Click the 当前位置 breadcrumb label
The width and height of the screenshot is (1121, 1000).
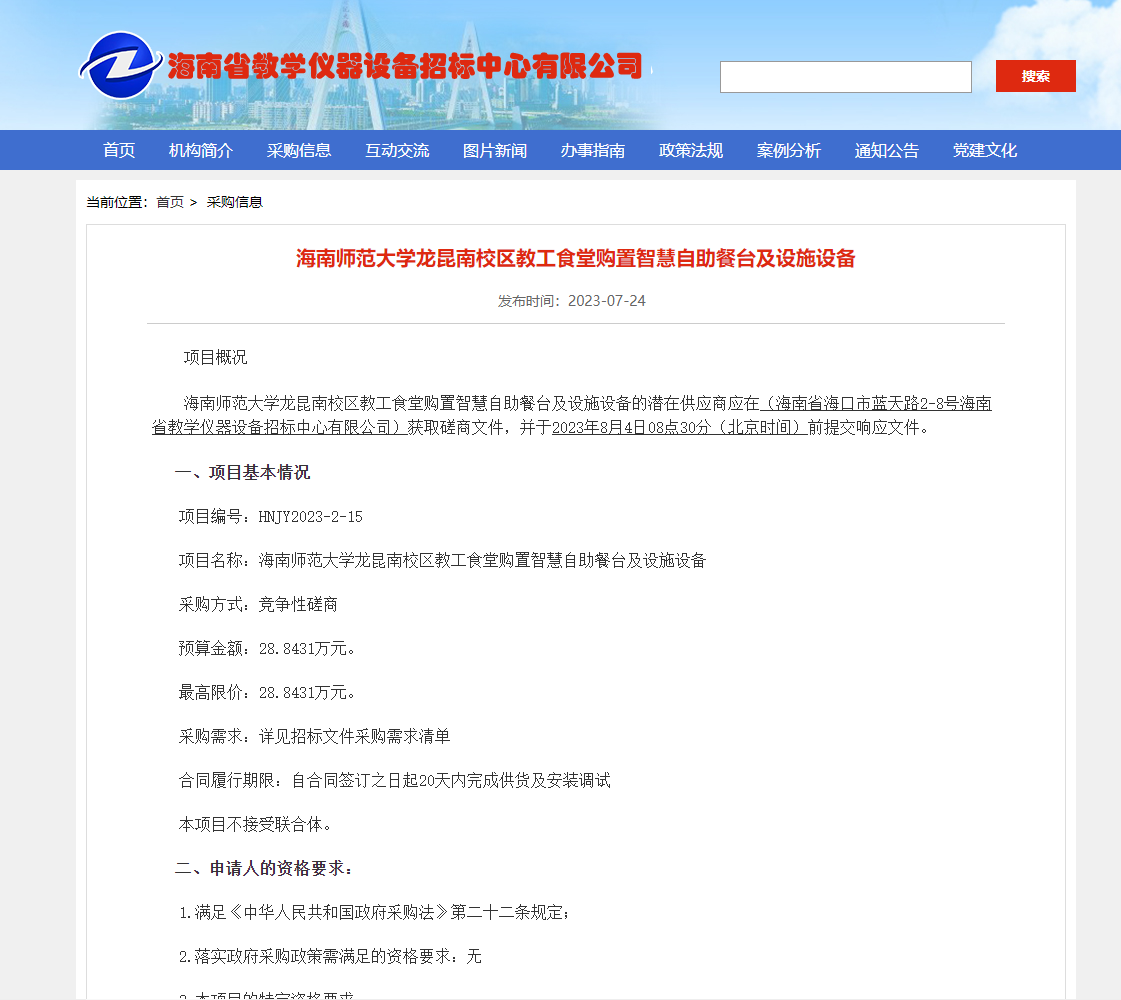(117, 202)
